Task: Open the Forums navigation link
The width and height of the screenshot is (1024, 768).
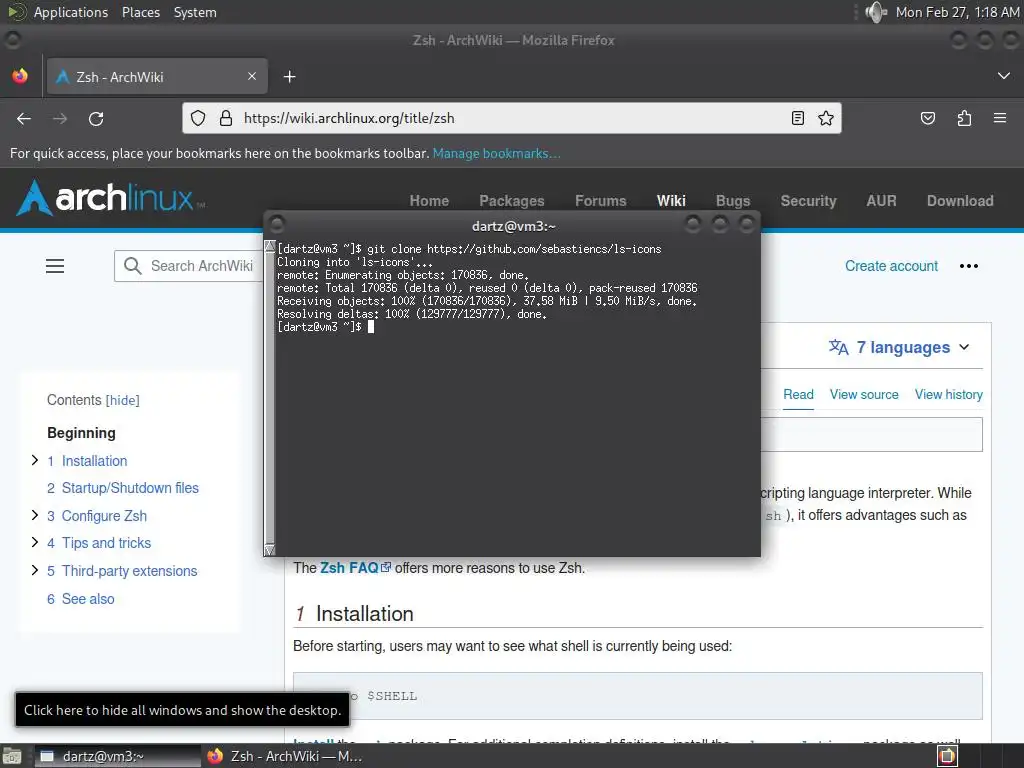Action: click(601, 200)
